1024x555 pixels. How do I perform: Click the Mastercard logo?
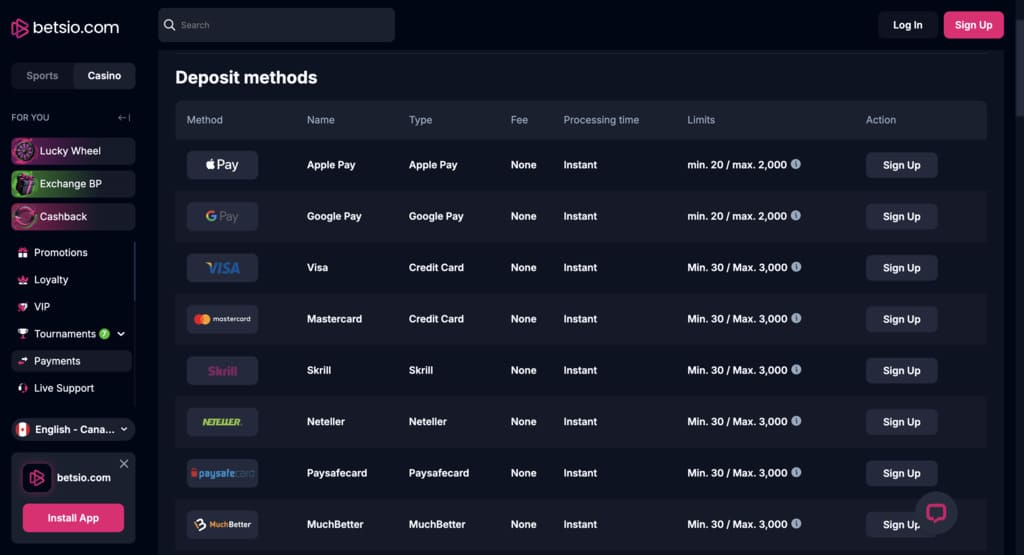pos(222,319)
